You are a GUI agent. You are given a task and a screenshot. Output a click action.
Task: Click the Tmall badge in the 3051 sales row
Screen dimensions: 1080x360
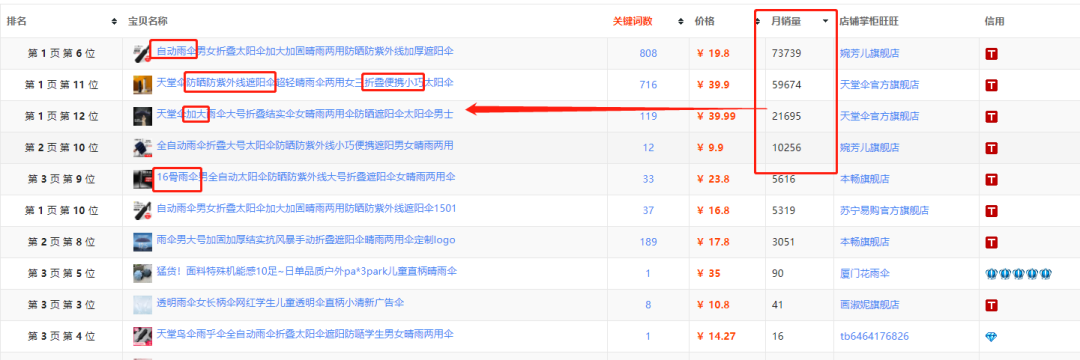pos(992,242)
